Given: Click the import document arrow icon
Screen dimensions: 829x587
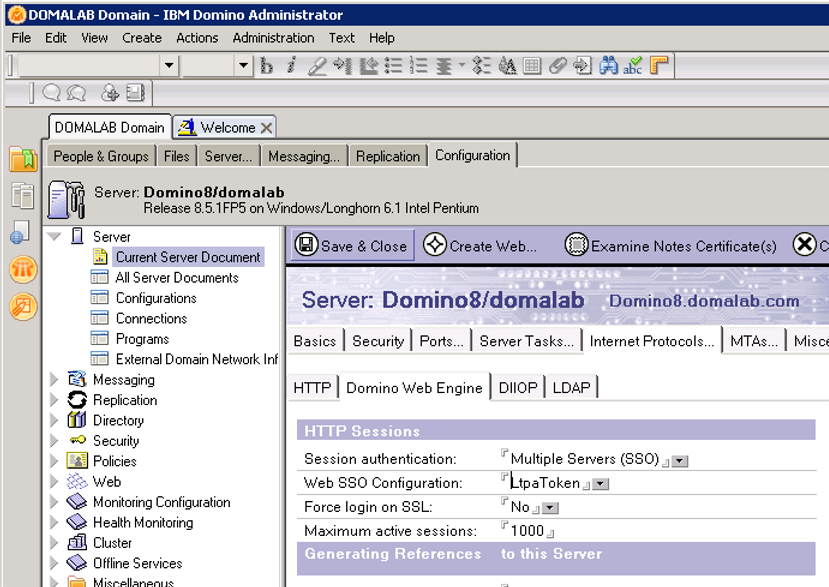Looking at the screenshot, I should tap(583, 66).
